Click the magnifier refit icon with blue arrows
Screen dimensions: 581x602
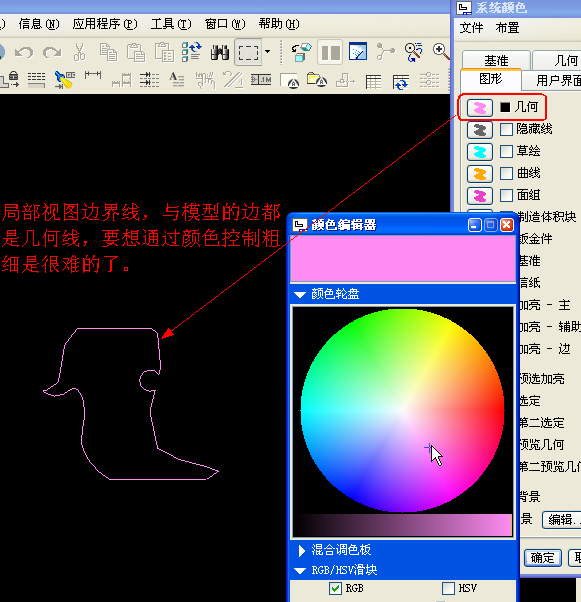pyautogui.click(x=414, y=52)
